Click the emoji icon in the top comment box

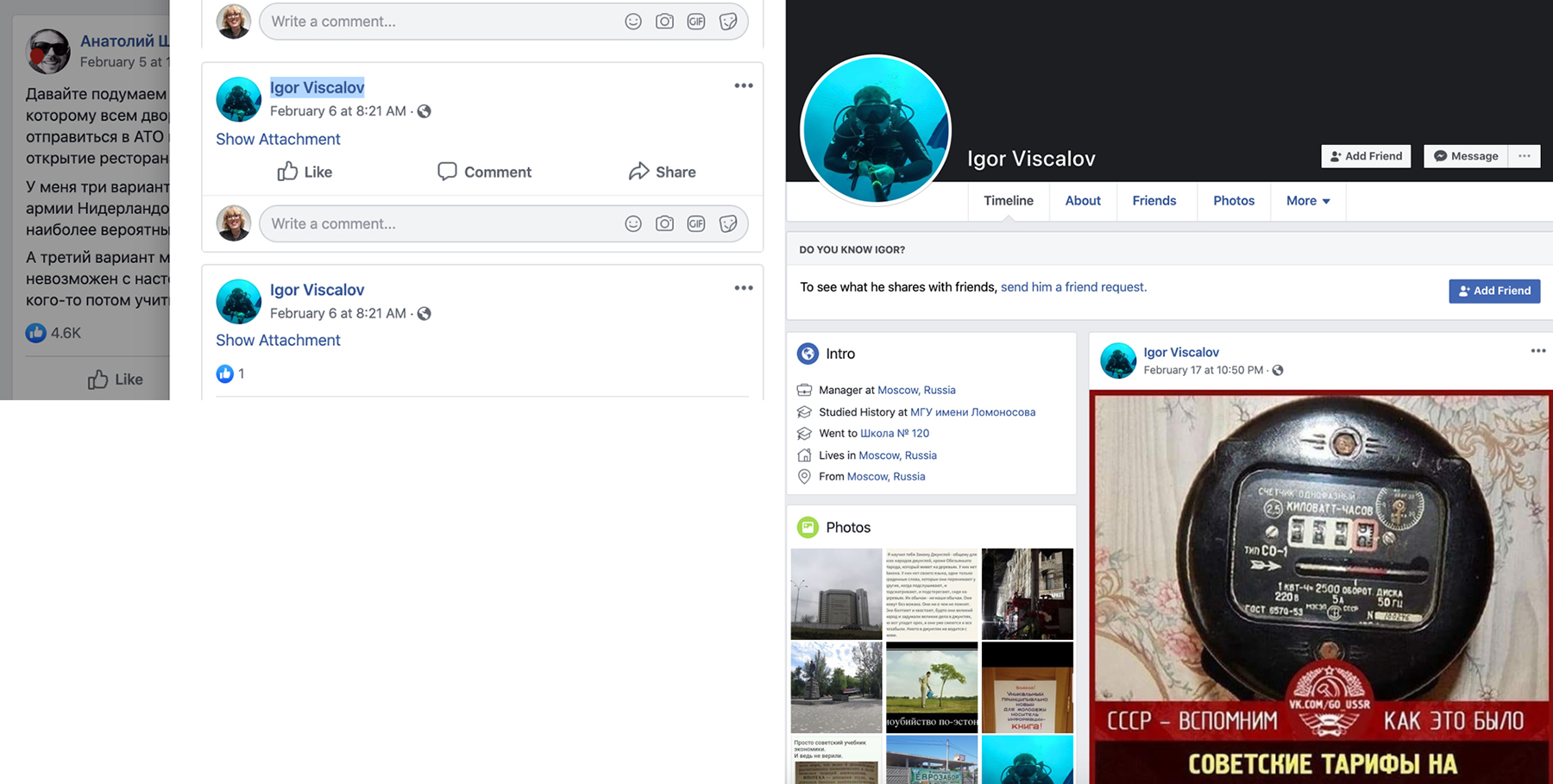pyautogui.click(x=633, y=22)
